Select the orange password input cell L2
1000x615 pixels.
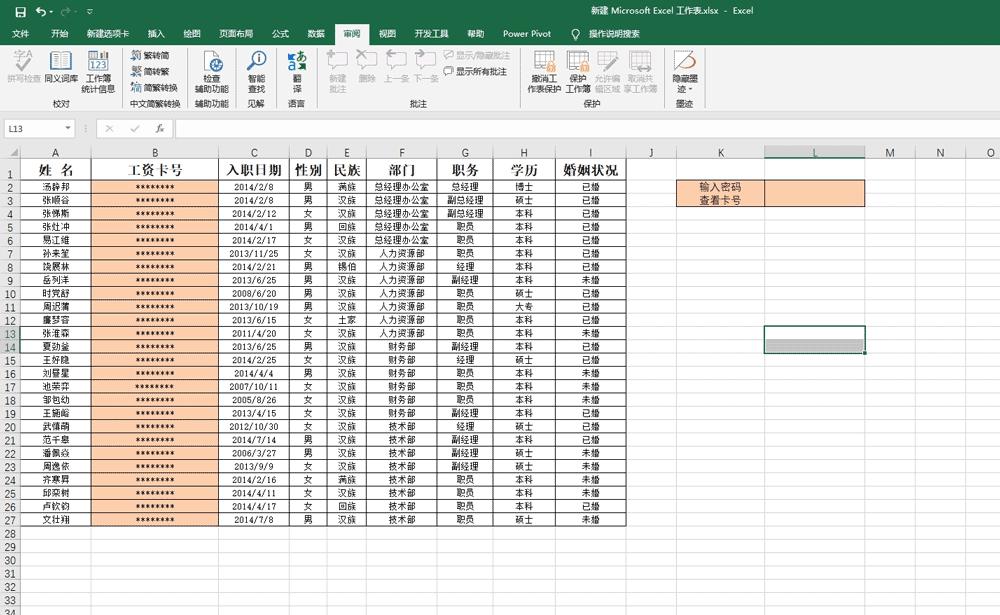click(814, 193)
